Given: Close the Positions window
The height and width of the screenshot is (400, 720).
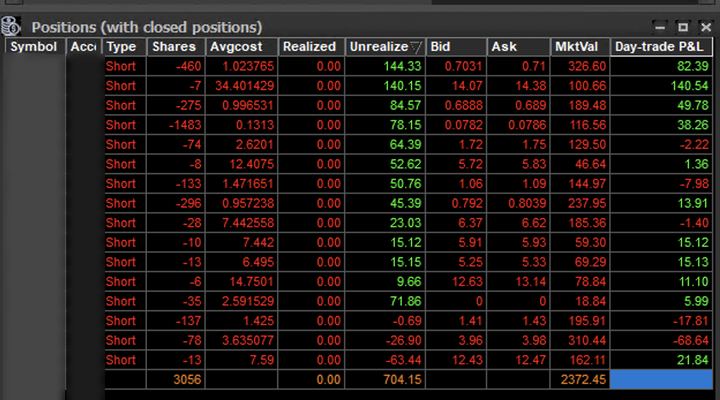Looking at the screenshot, I should click(706, 28).
